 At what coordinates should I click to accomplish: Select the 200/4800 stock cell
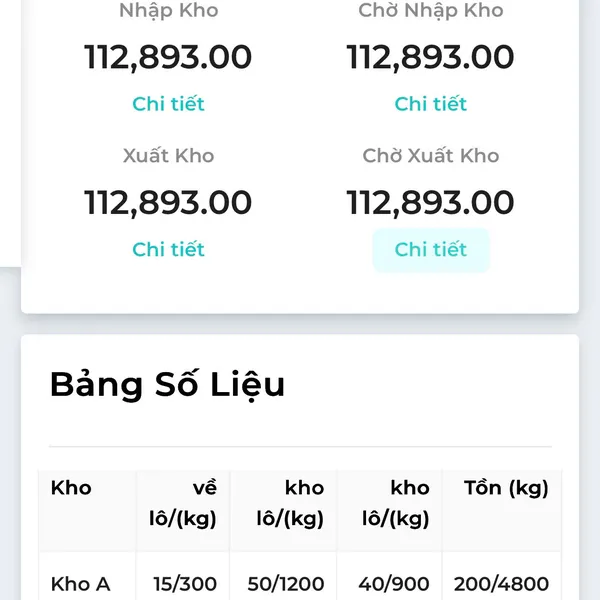501,584
